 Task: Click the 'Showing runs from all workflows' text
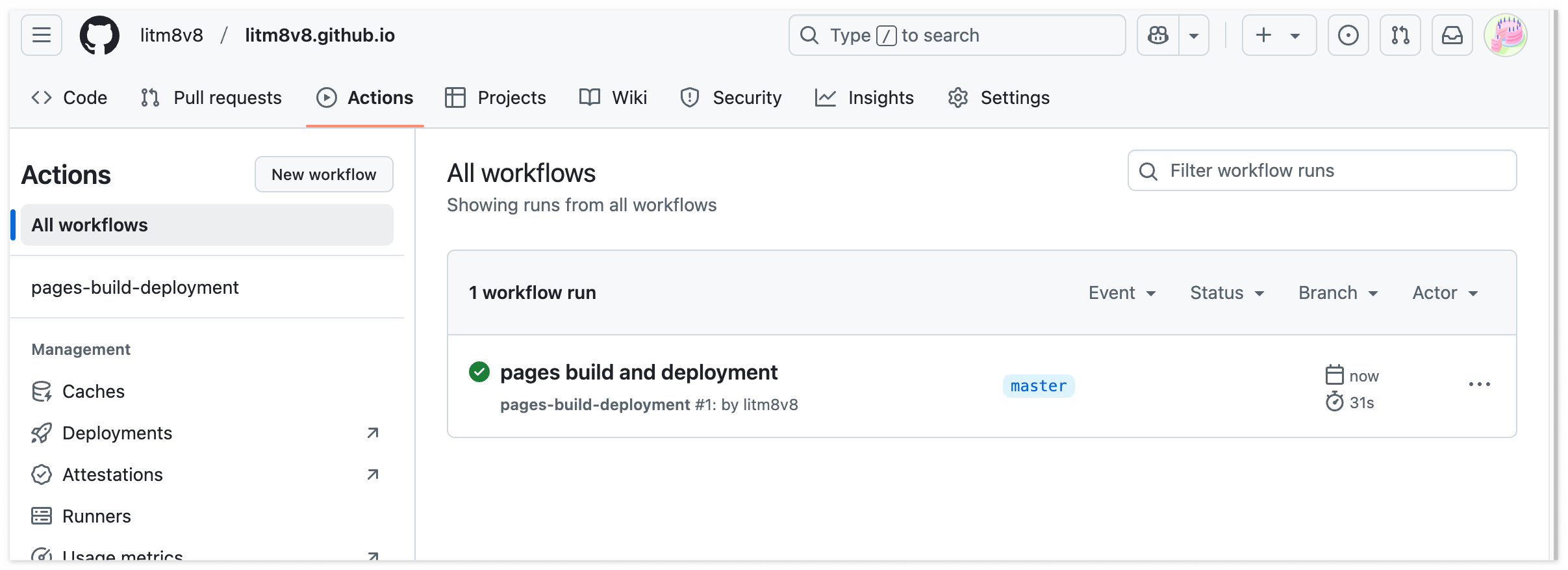coord(582,205)
